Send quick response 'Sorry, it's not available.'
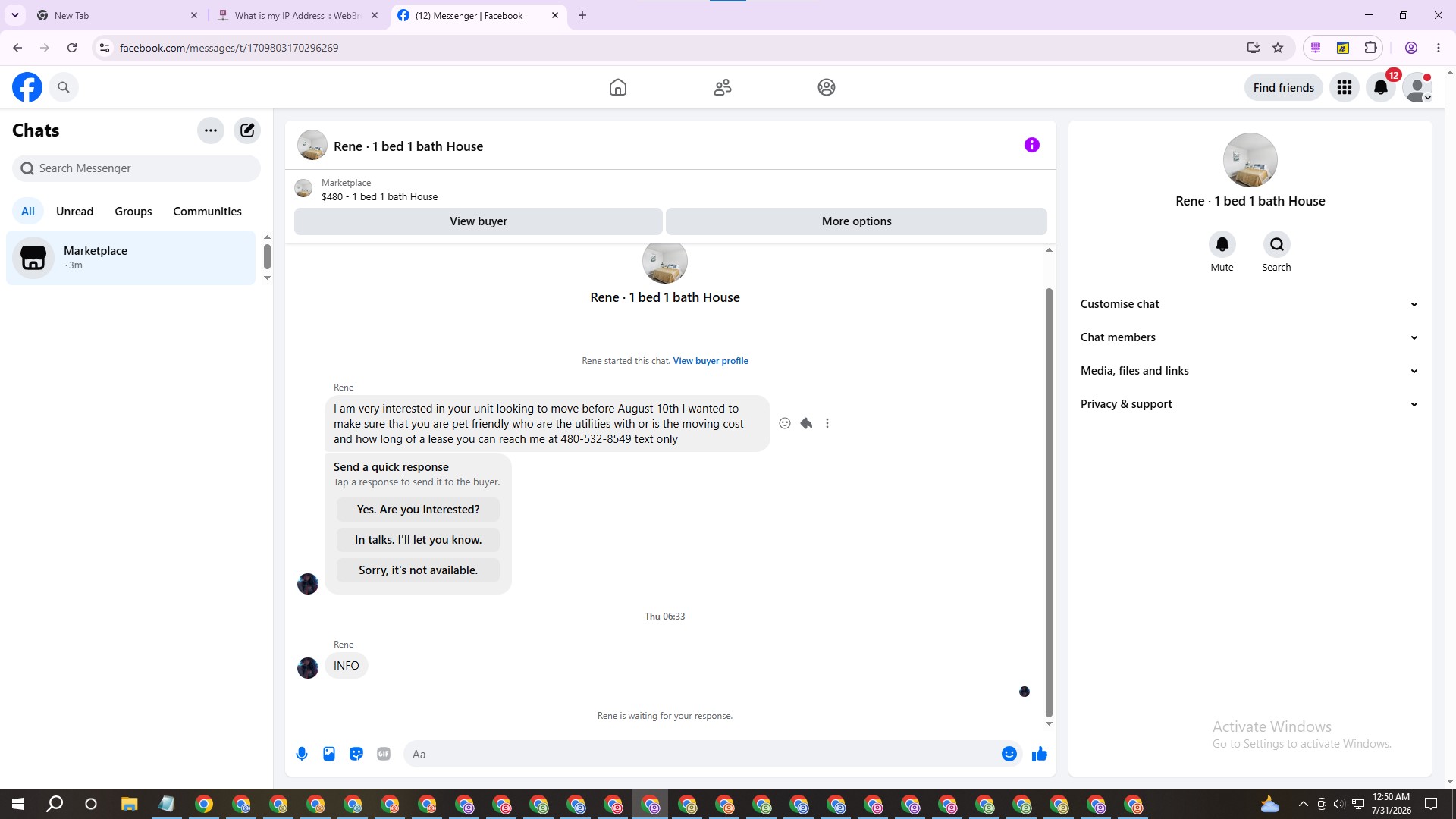The image size is (1456, 819). pyautogui.click(x=419, y=570)
